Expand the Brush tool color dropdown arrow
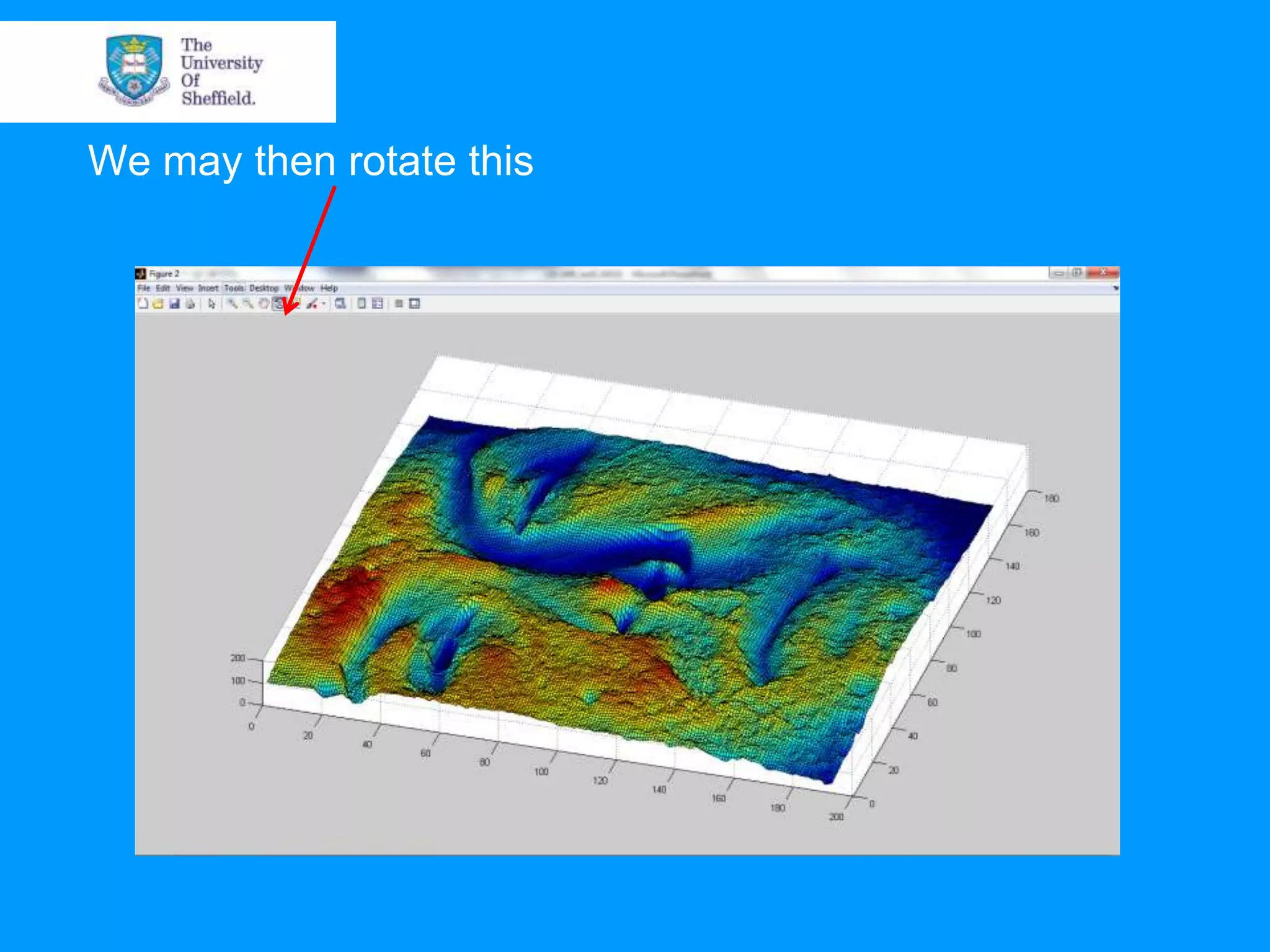The image size is (1270, 952). coord(324,304)
